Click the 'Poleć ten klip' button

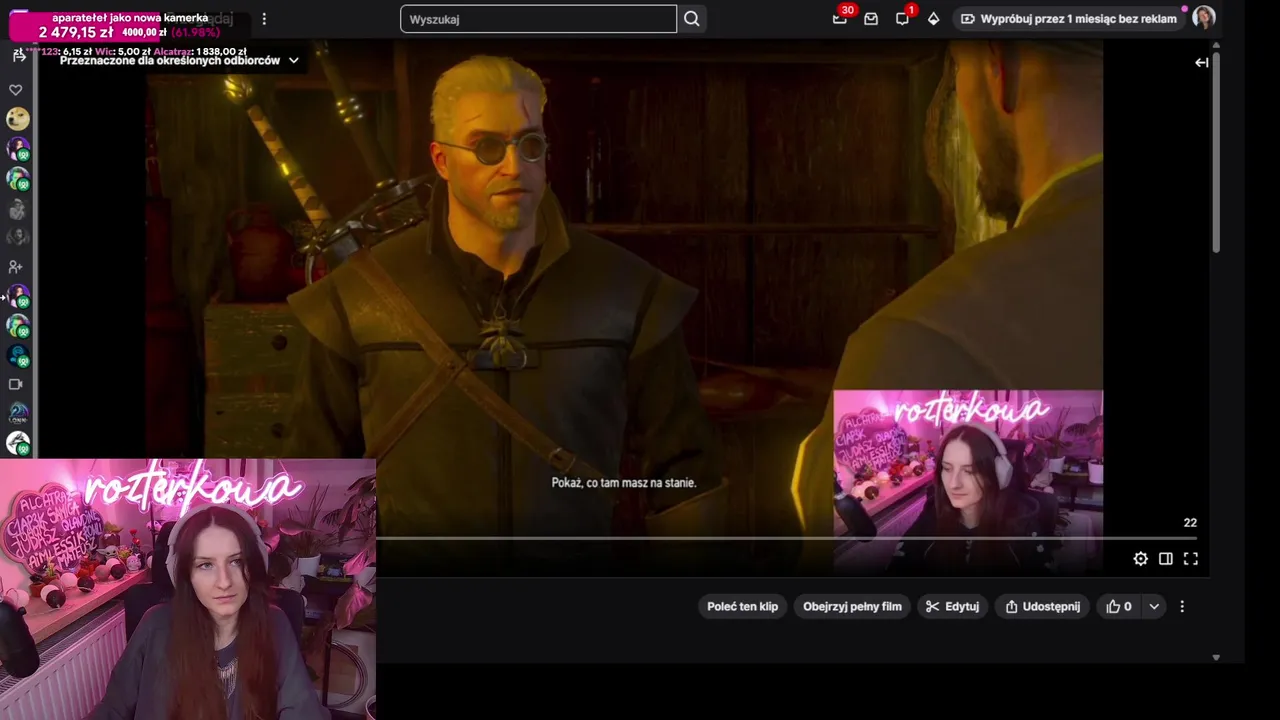coord(742,606)
